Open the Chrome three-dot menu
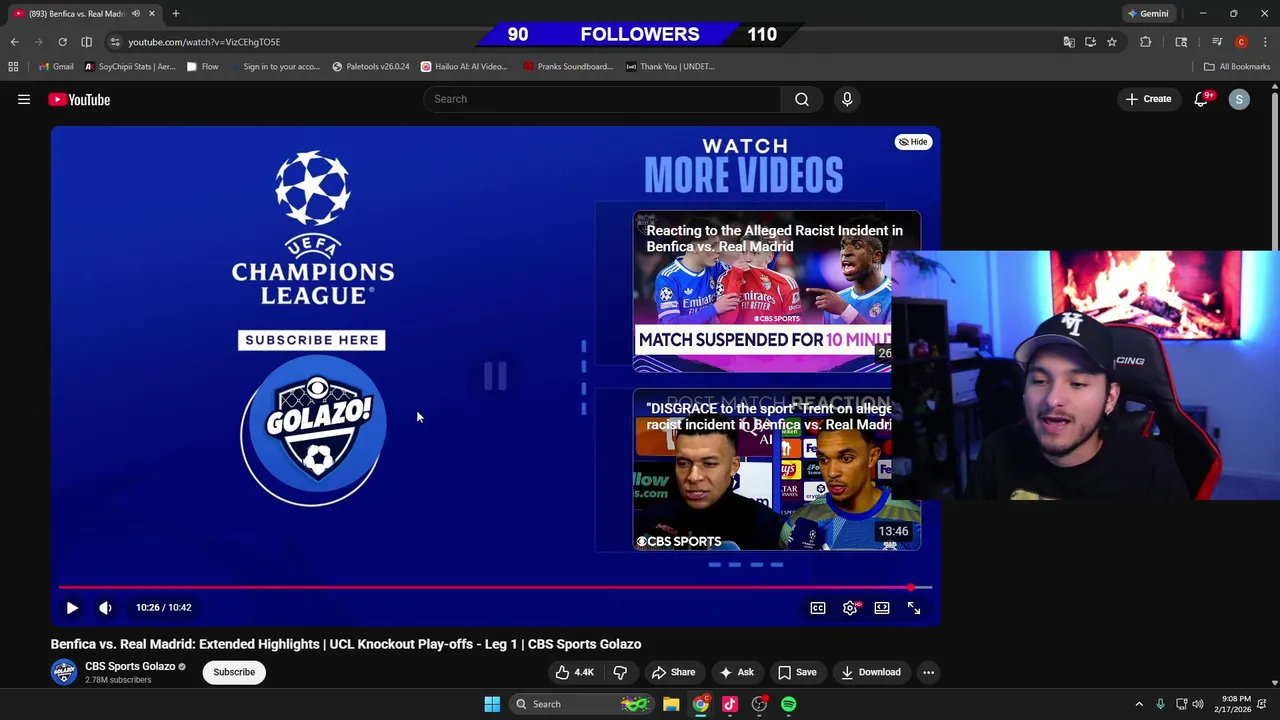This screenshot has width=1280, height=720. pyautogui.click(x=1265, y=42)
